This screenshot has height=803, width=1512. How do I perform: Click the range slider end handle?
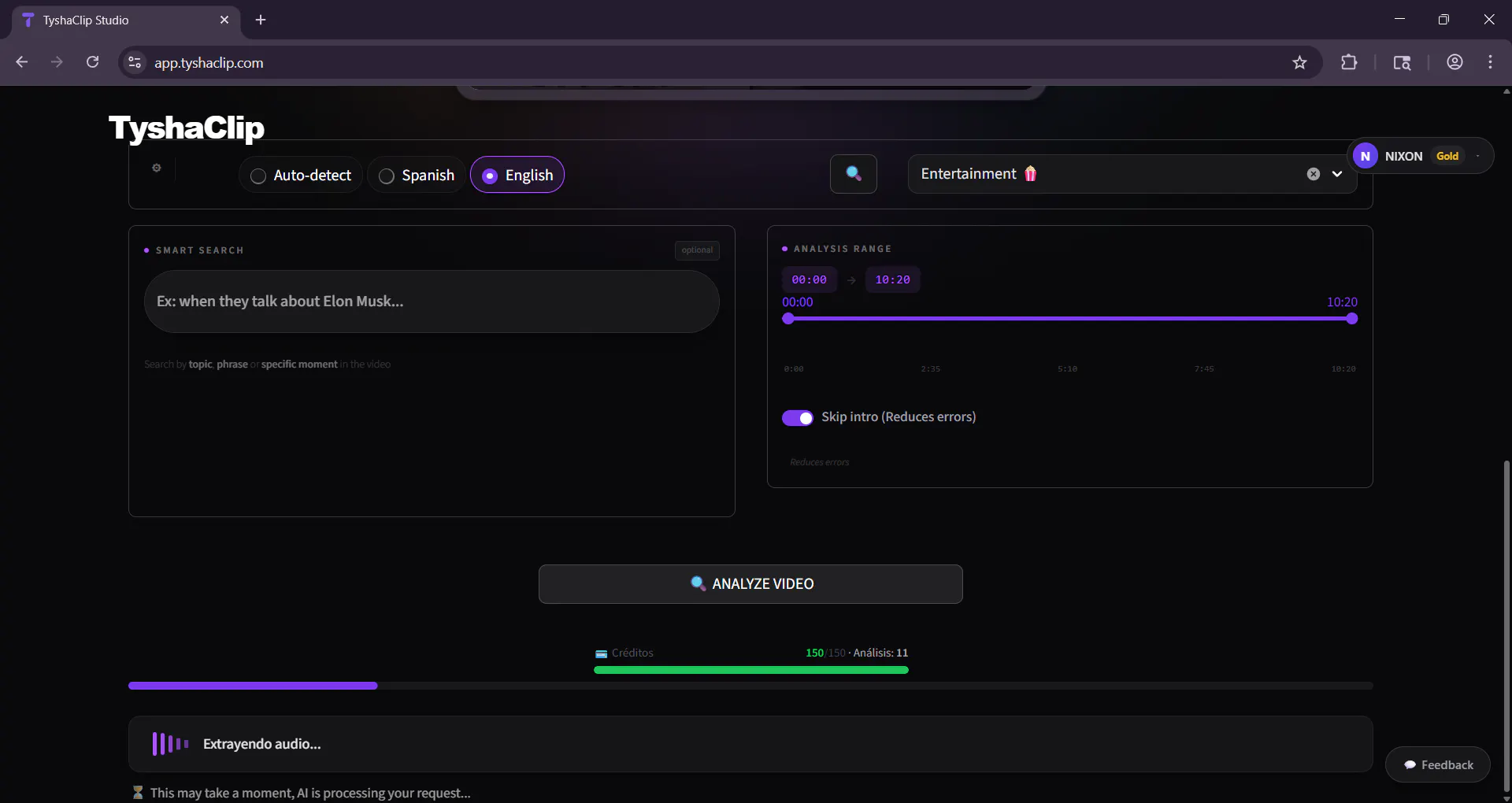click(x=1352, y=319)
